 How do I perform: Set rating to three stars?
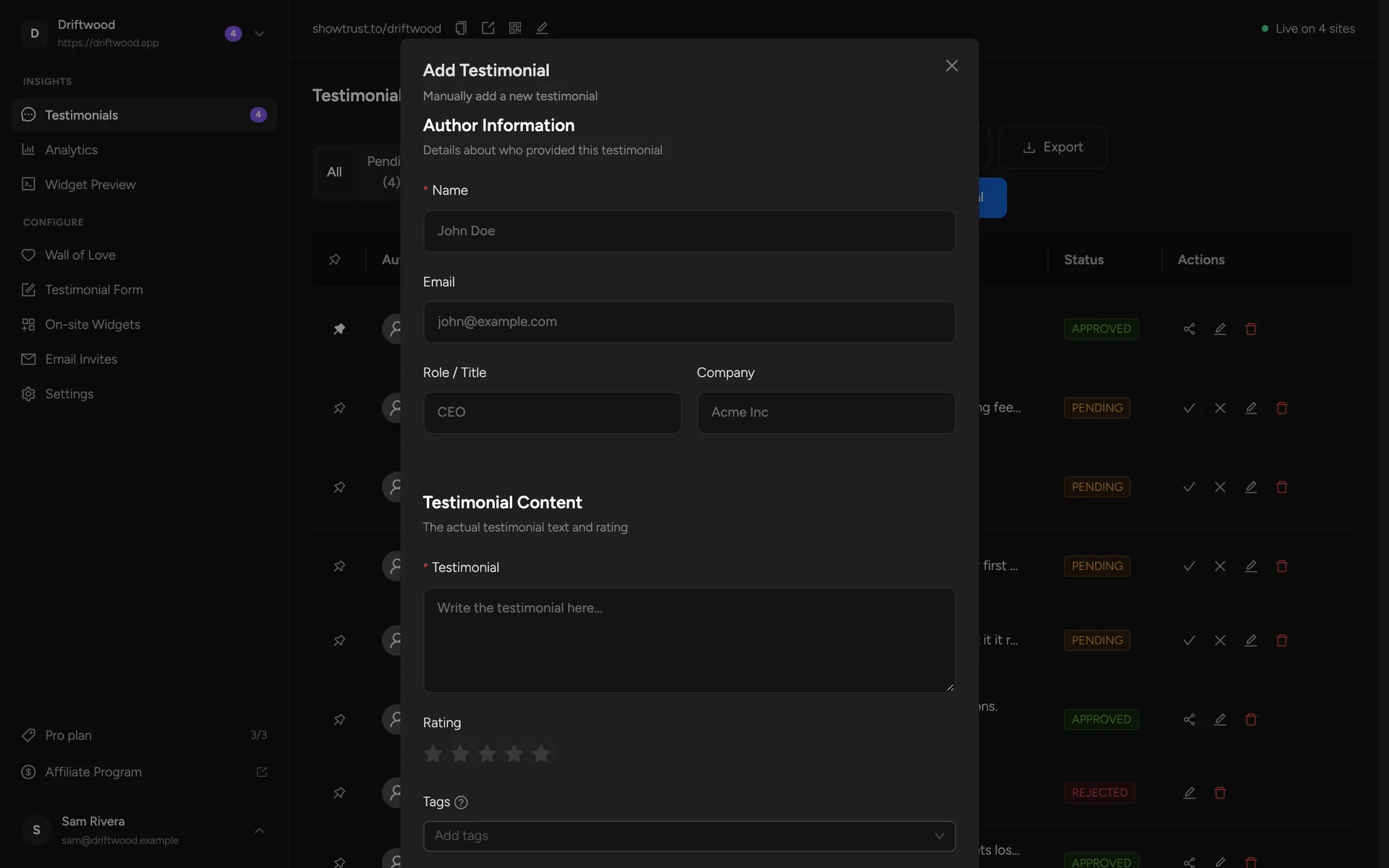pyautogui.click(x=487, y=754)
